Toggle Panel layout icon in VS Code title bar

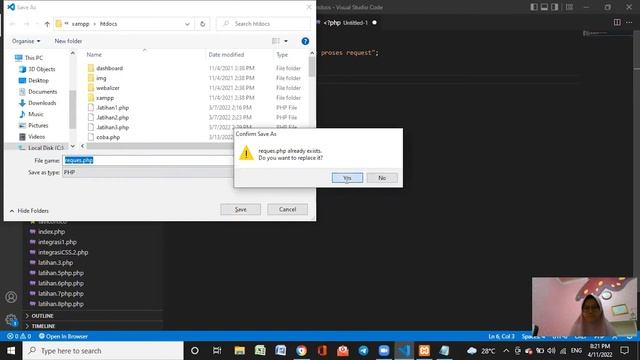click(x=544, y=7)
